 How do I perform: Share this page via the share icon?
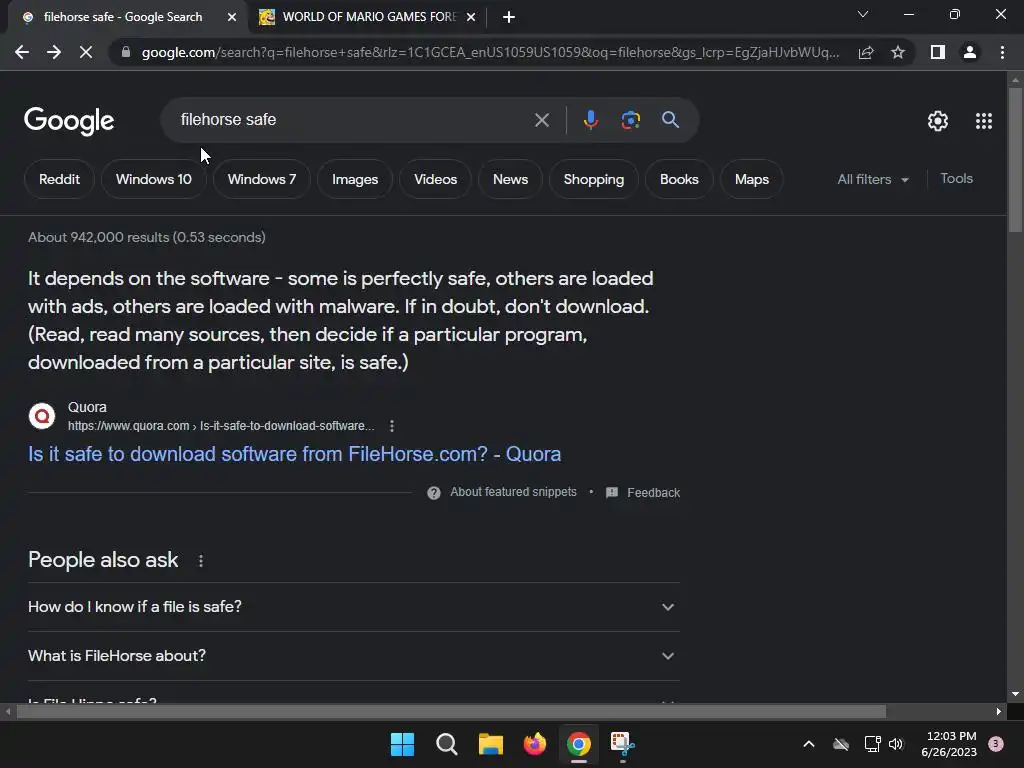click(866, 52)
